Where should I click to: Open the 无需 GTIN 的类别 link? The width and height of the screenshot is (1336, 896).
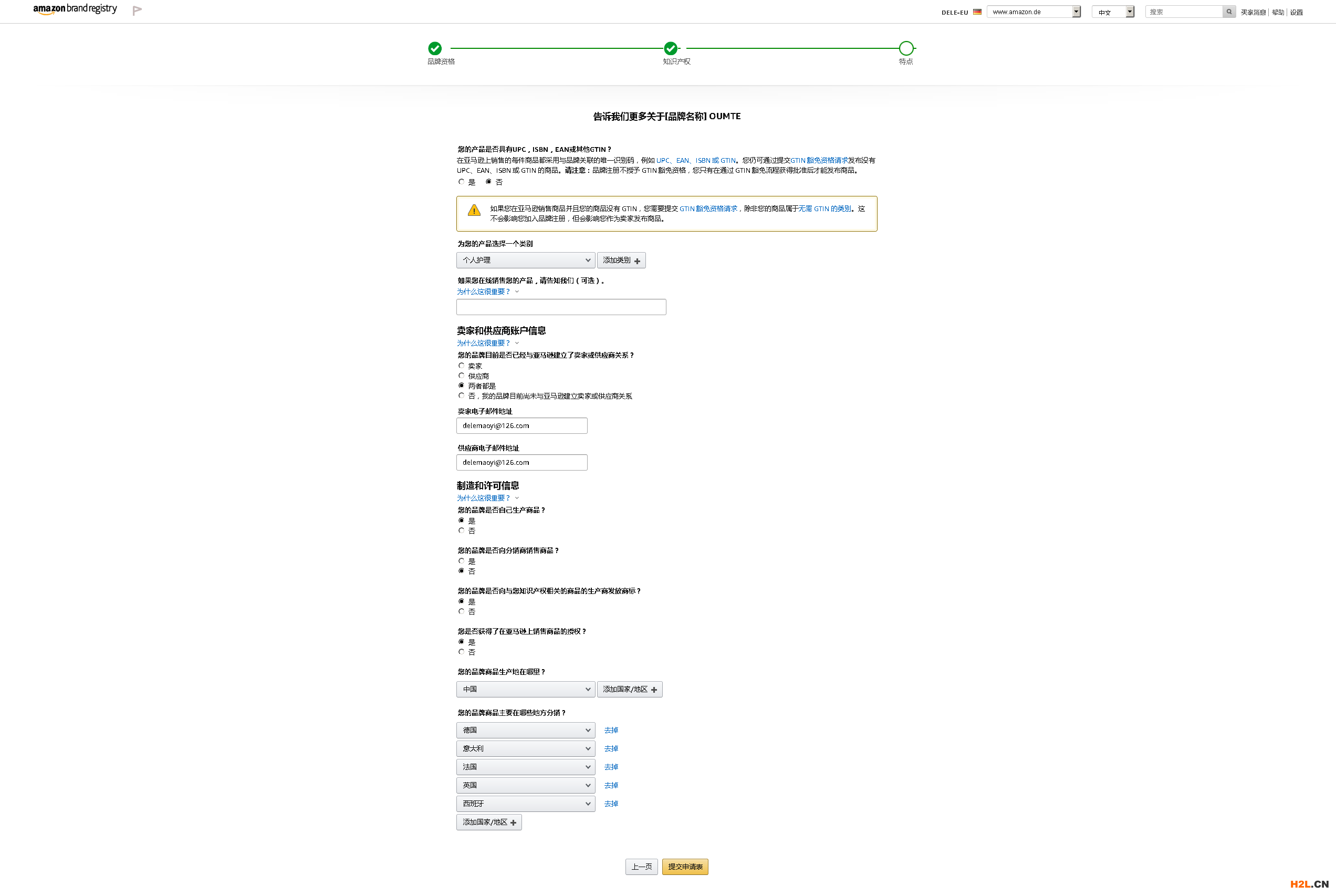[x=824, y=209]
